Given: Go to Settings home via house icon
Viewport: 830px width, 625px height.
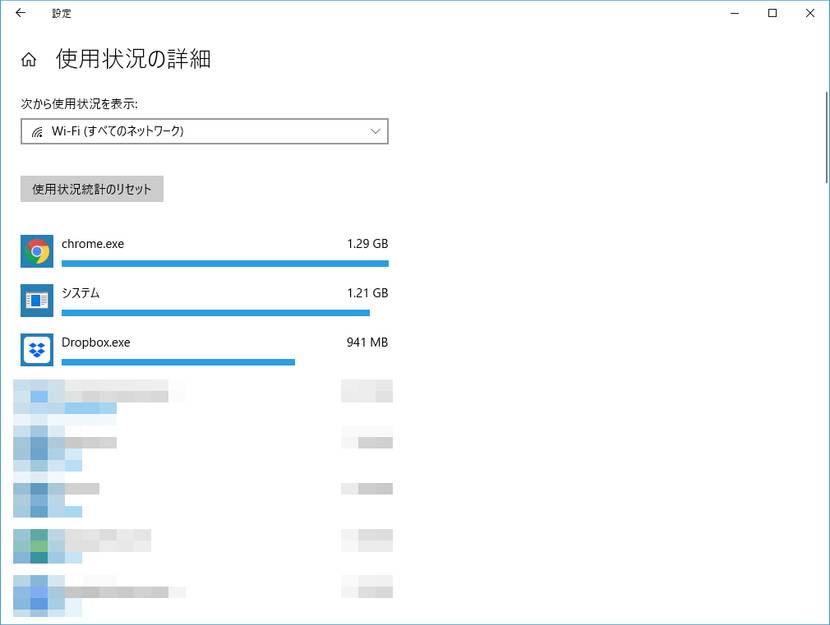Looking at the screenshot, I should click(29, 60).
